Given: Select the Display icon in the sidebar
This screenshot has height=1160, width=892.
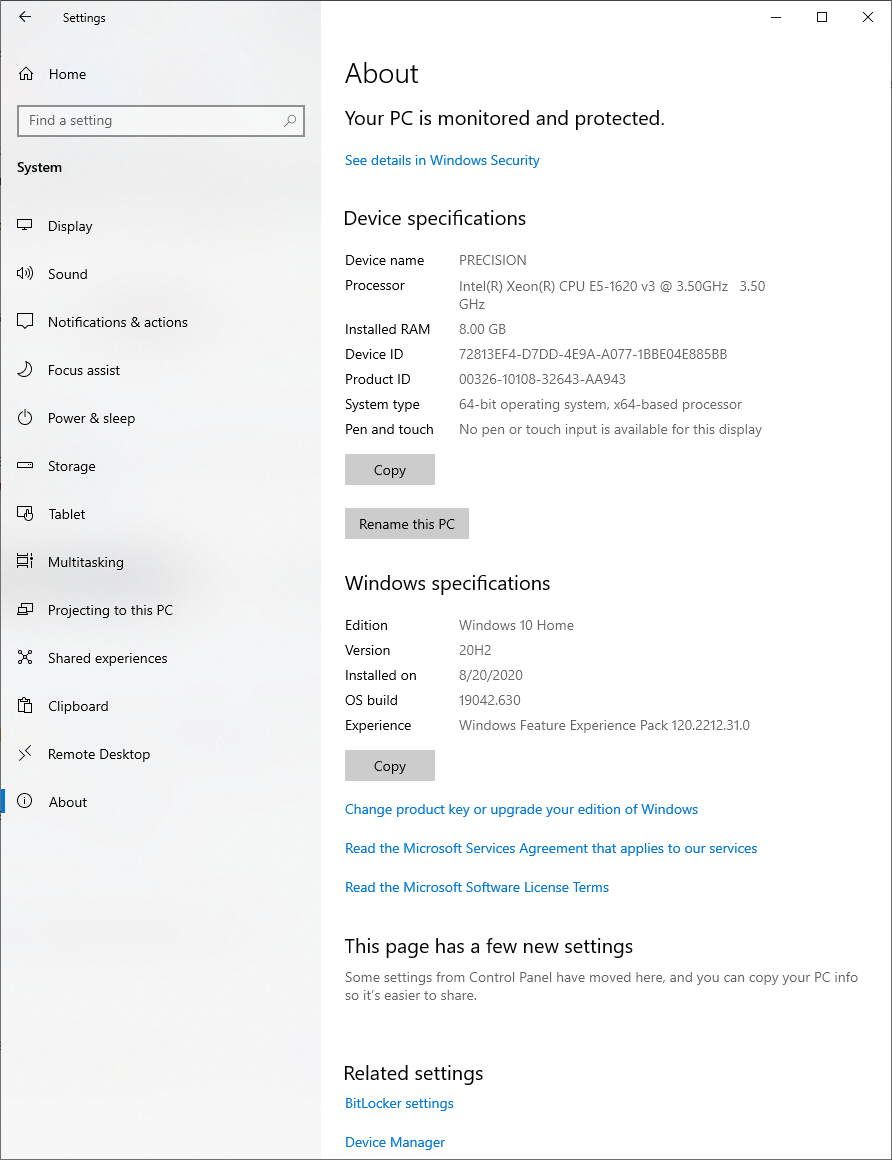Looking at the screenshot, I should pyautogui.click(x=24, y=226).
